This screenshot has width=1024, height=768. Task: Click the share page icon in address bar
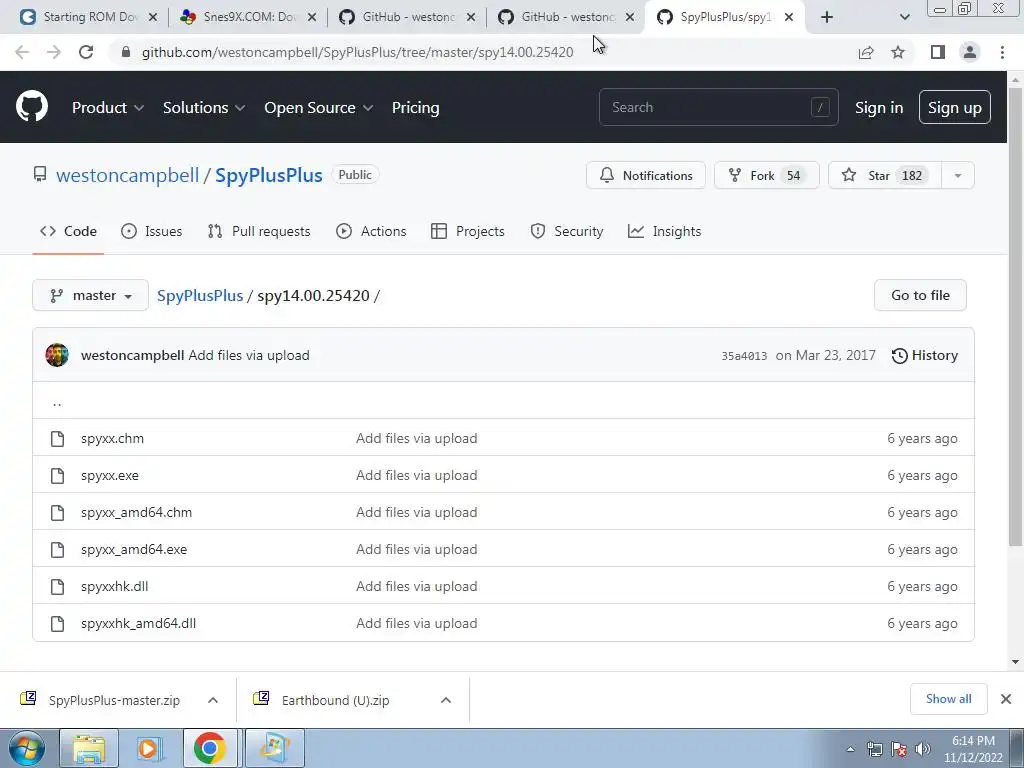tap(866, 52)
